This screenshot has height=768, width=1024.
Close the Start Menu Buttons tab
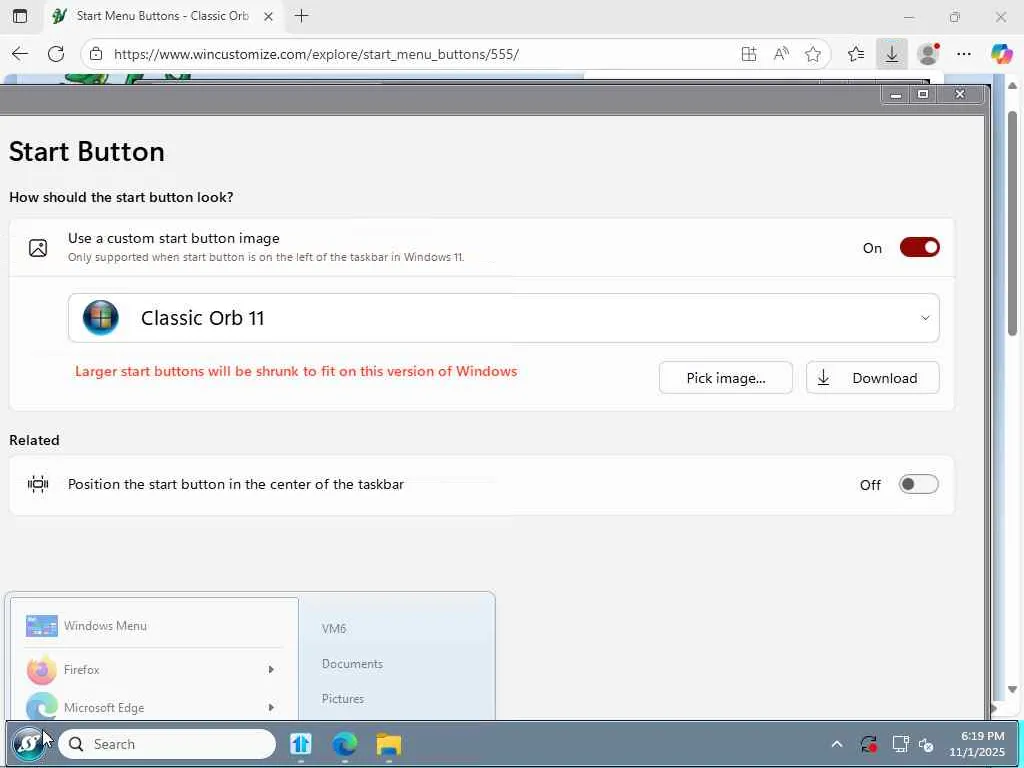[x=268, y=17]
